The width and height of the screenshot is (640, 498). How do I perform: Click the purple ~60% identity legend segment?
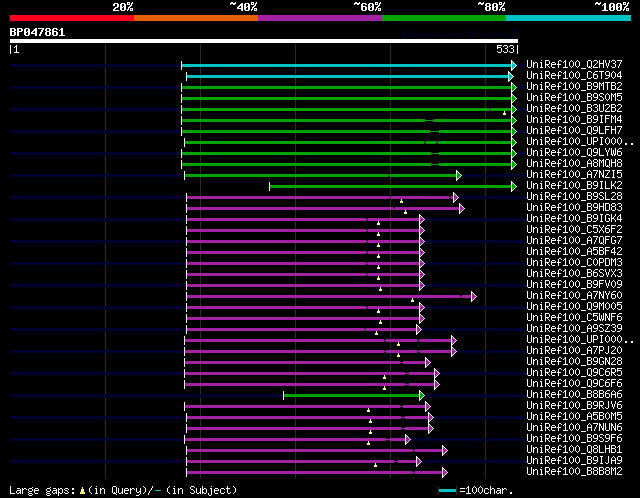click(320, 18)
